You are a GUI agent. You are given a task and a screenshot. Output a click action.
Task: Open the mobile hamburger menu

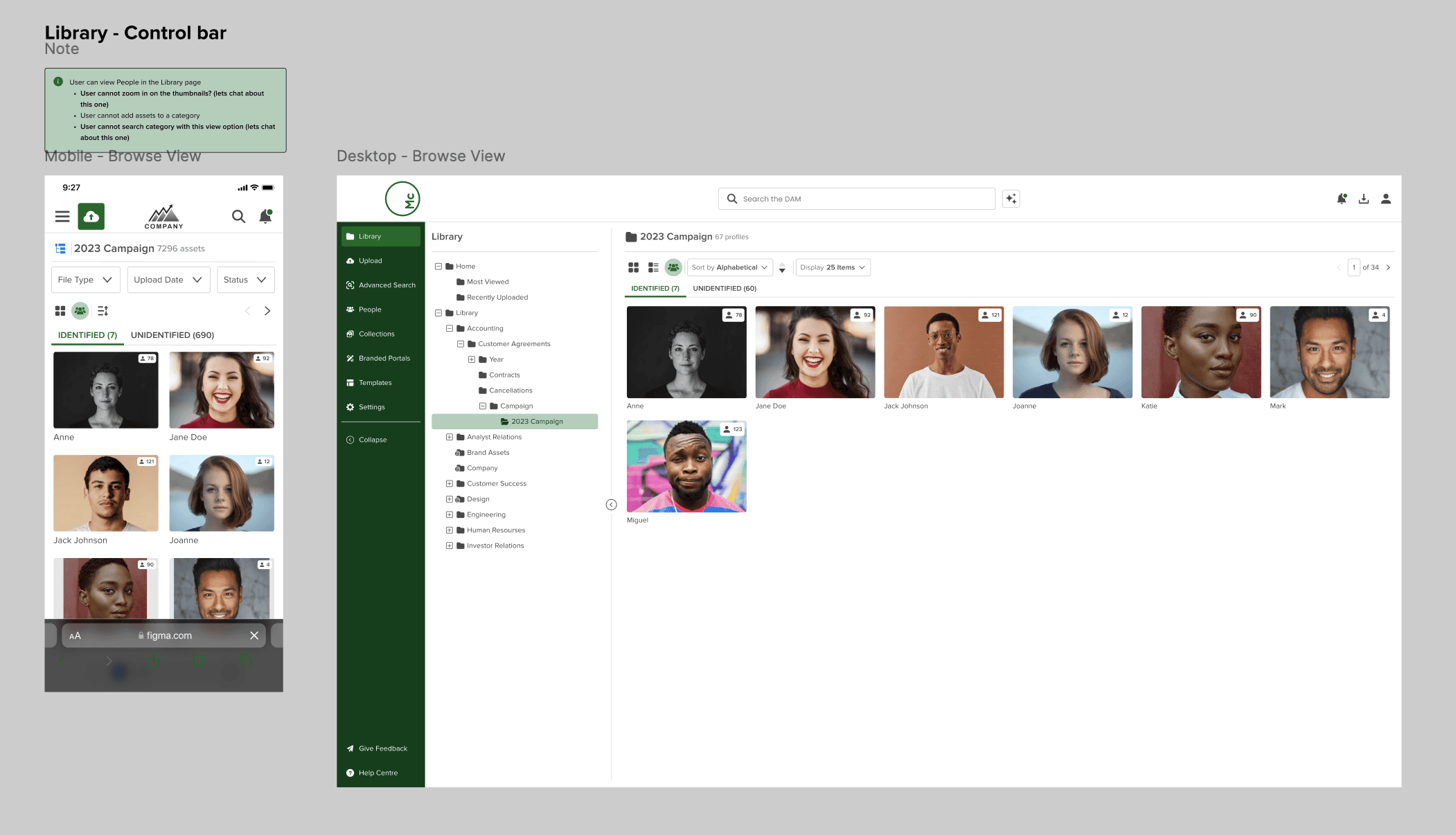pos(62,217)
